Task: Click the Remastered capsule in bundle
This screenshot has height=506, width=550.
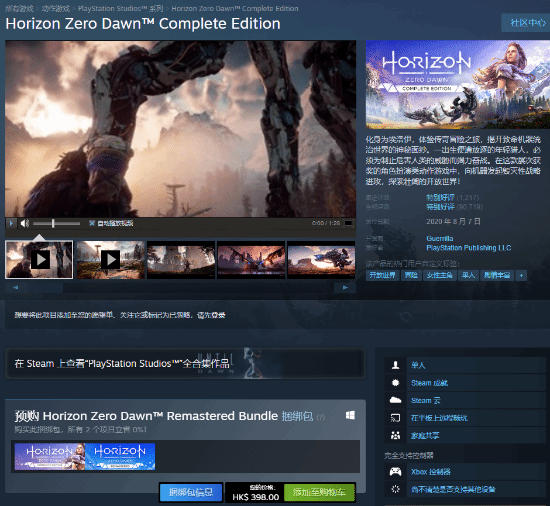Action: 120,456
